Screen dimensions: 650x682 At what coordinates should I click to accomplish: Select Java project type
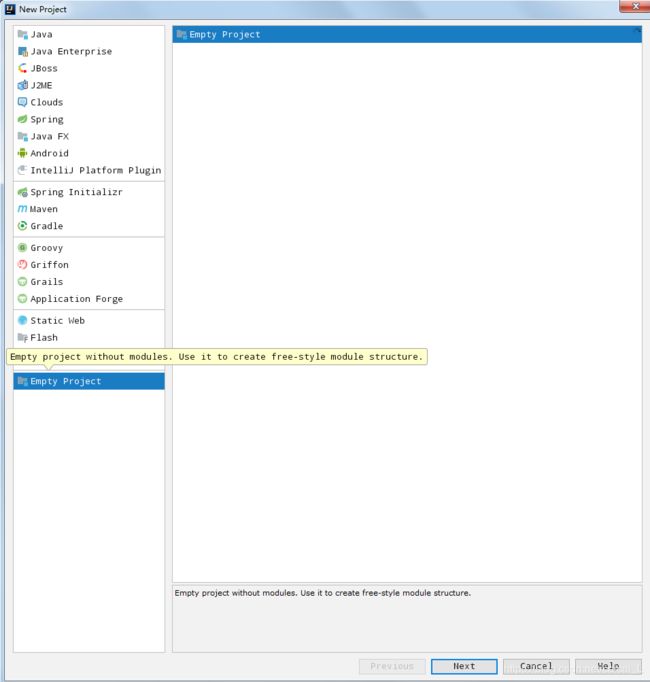click(x=89, y=34)
